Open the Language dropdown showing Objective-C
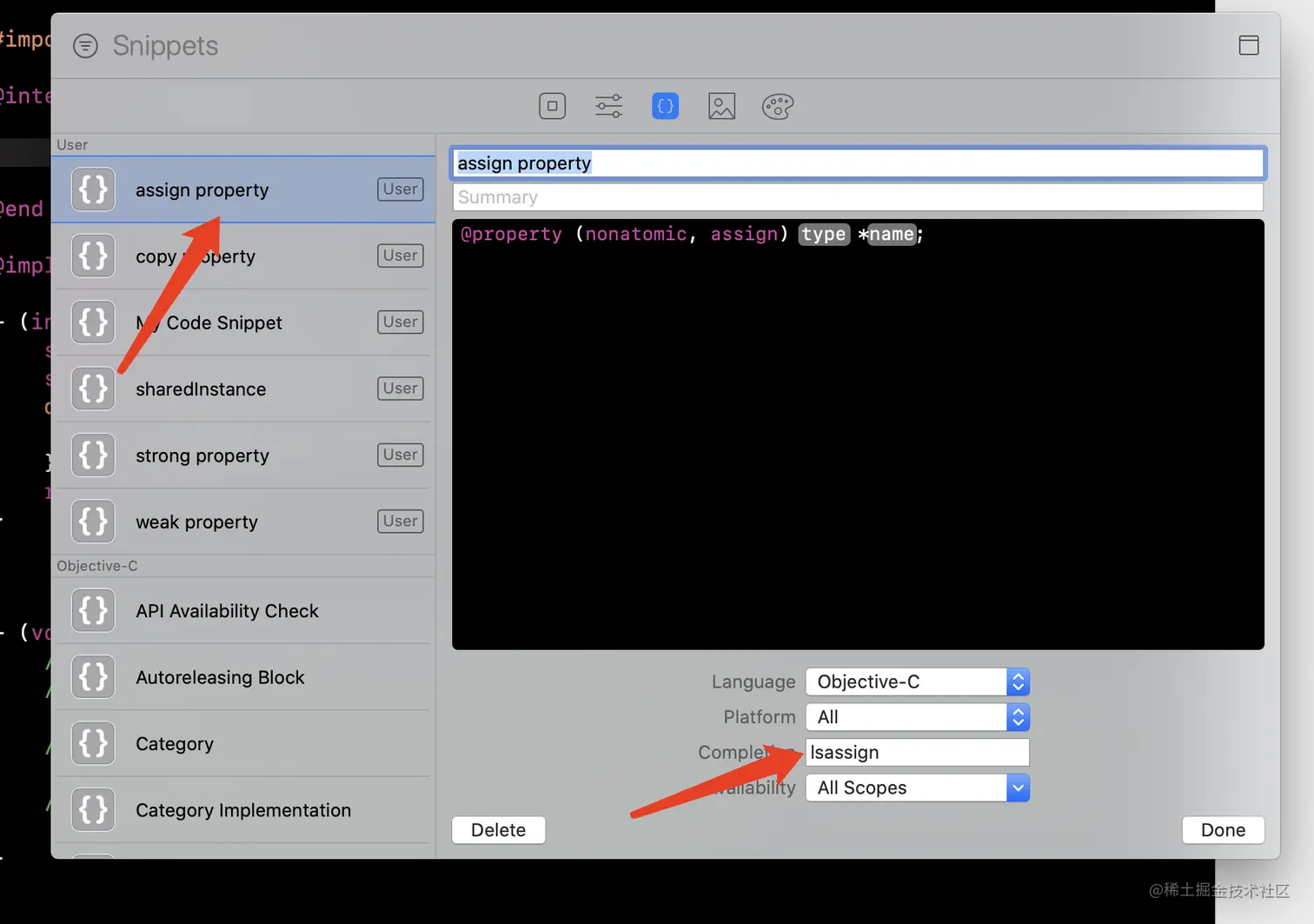The width and height of the screenshot is (1314, 924). point(918,681)
